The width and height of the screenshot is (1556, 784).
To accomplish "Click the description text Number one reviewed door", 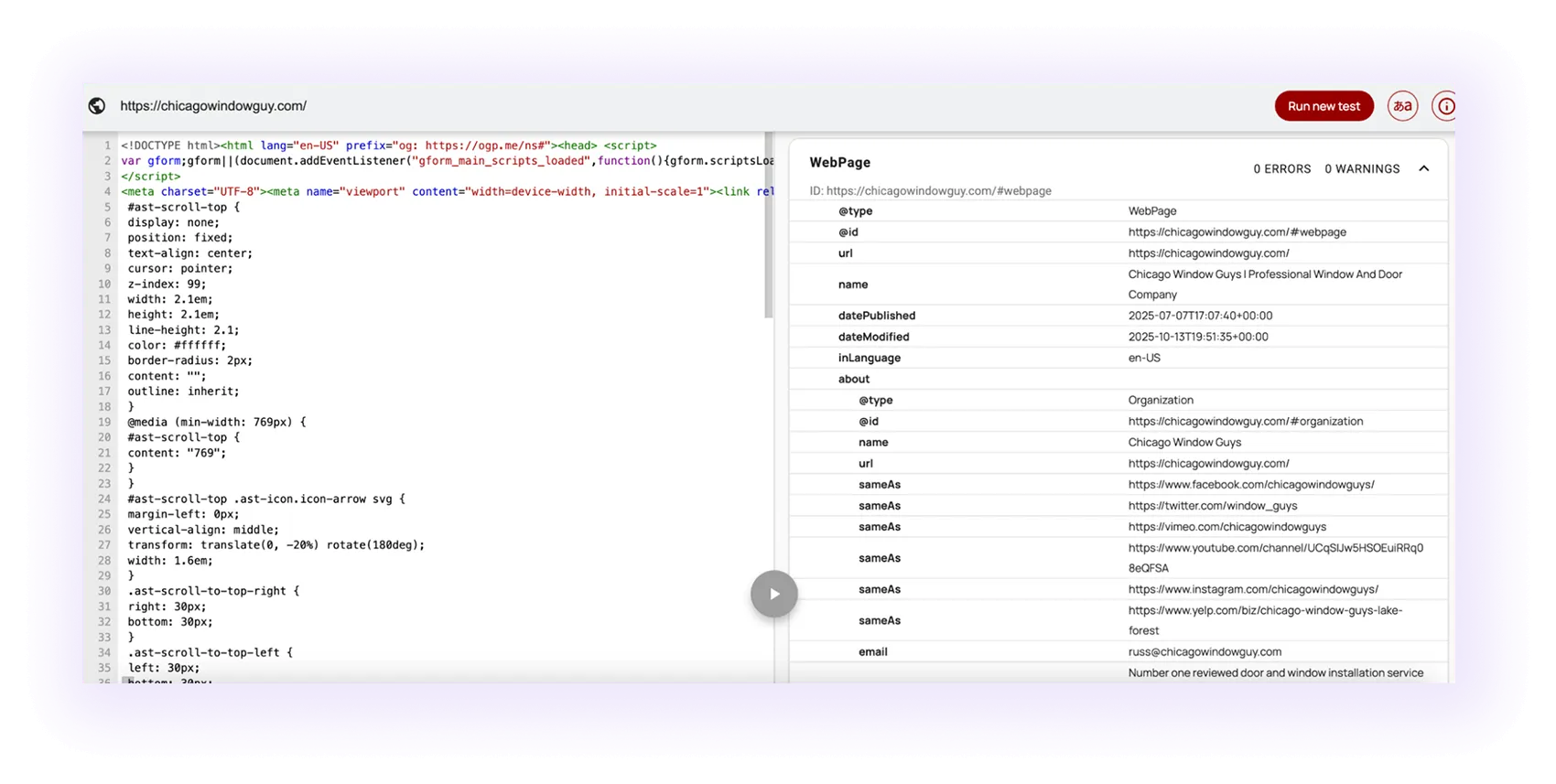I will (1276, 673).
